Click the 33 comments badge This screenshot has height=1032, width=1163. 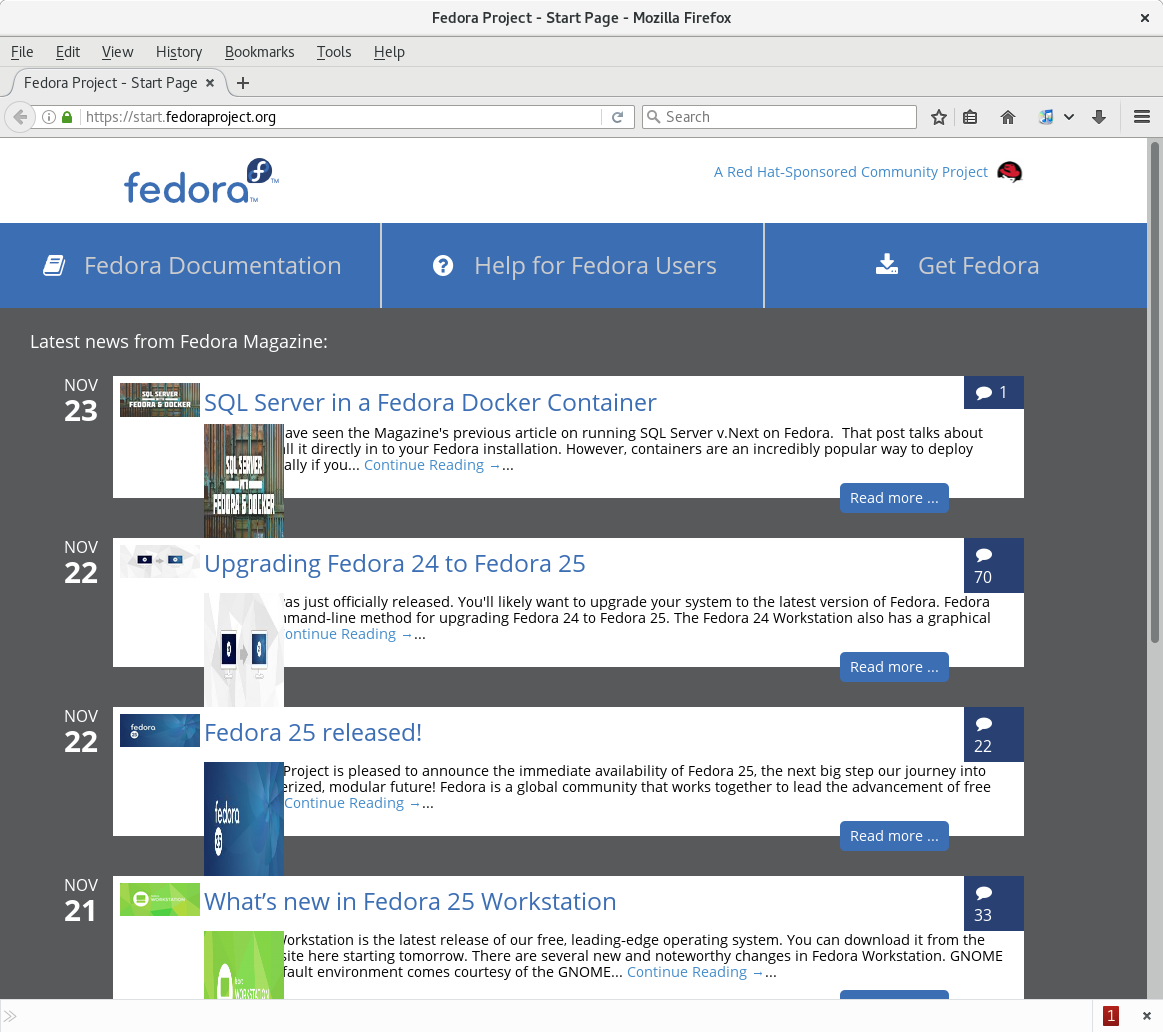coord(993,904)
